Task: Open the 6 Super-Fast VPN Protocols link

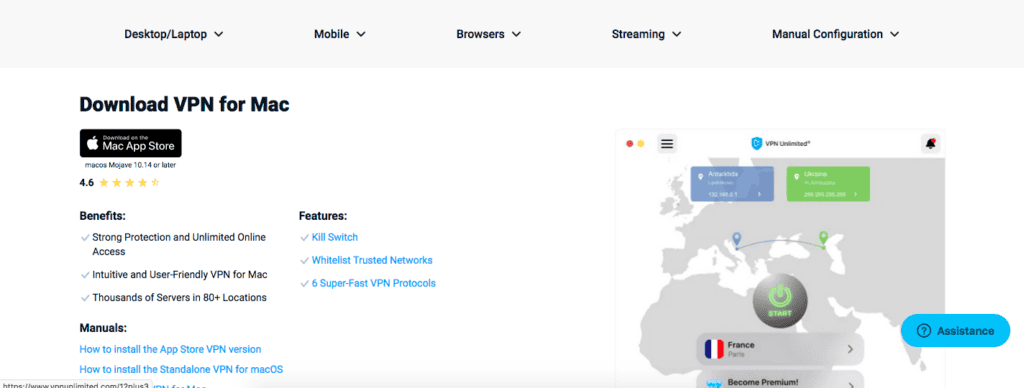Action: 374,283
